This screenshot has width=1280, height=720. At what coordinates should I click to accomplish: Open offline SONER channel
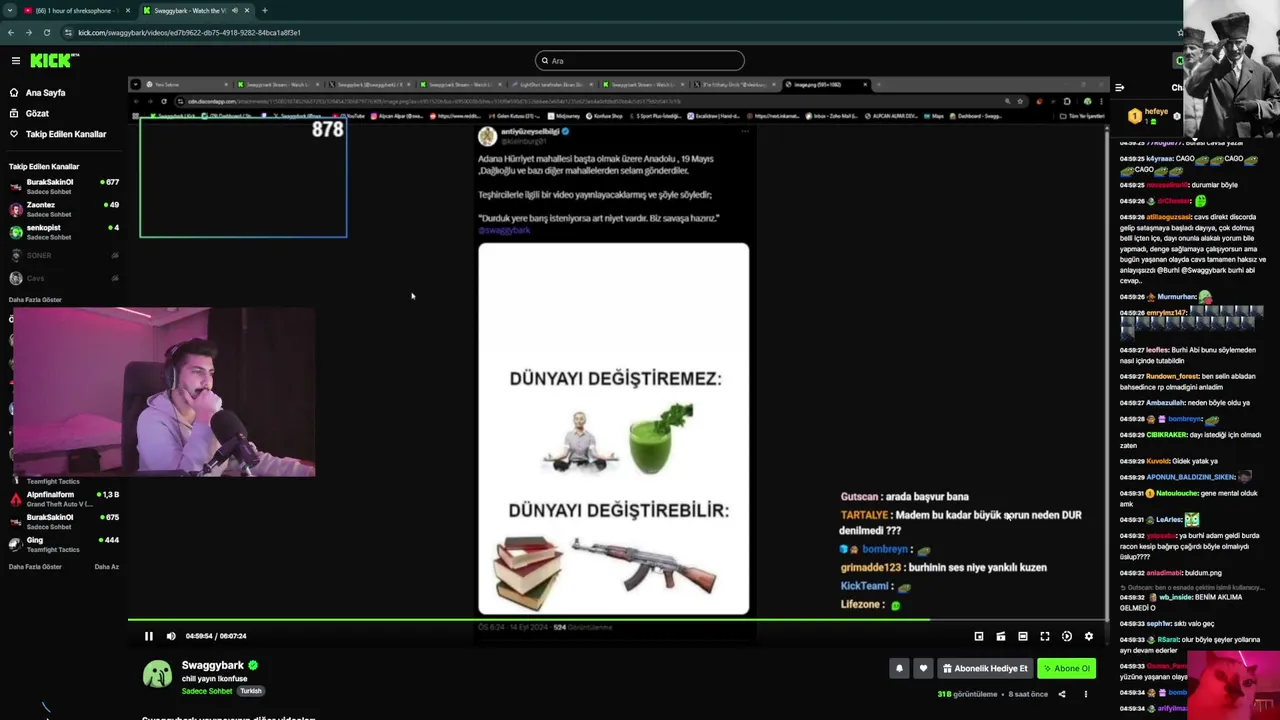[64, 255]
